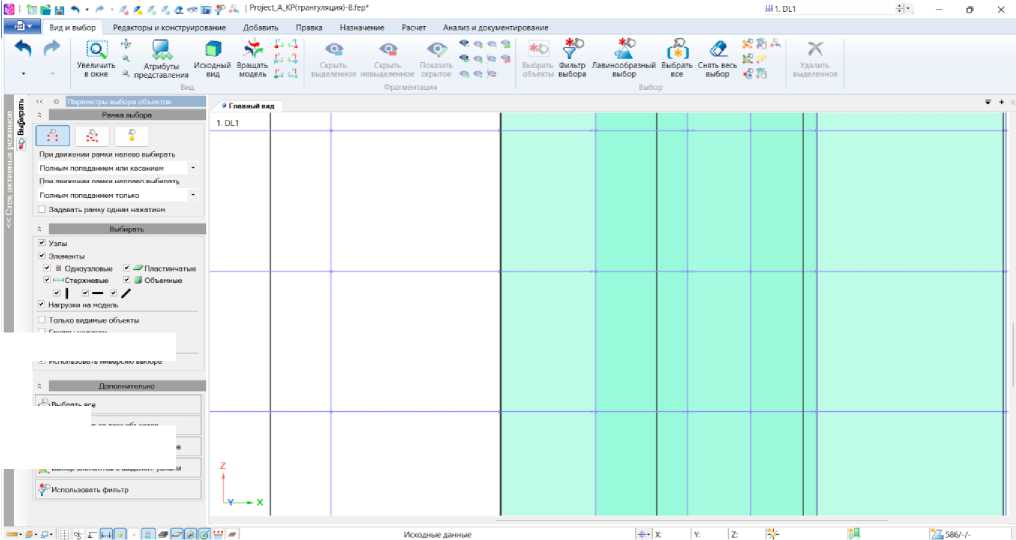Viewport: 1016px width, 540px height.
Task: Click the pan arrows icon beside Увеличить в окне
Action: click(x=126, y=44)
